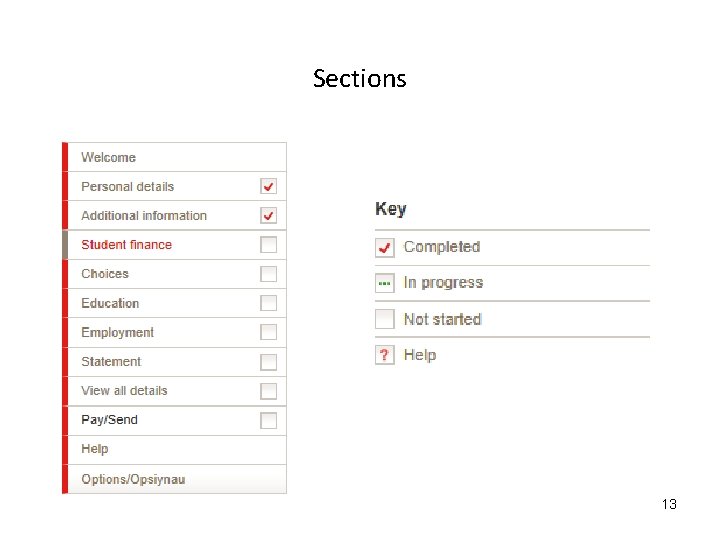Tick the Choices section checkbox
720x540 pixels.
268,274
